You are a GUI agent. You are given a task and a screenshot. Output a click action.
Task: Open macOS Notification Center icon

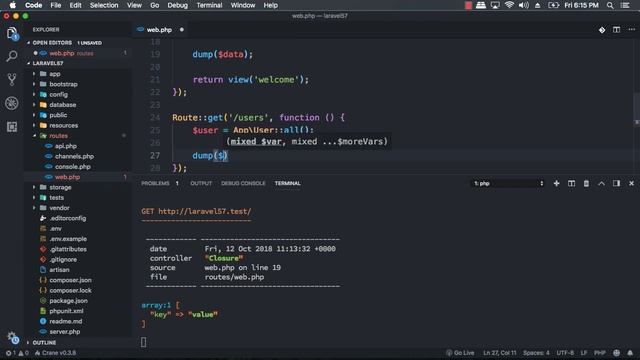625,5
